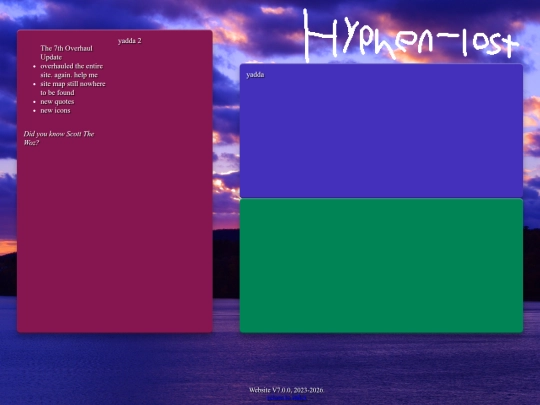Click the 'Did you know Scott The Woz?' quote

tap(59, 138)
